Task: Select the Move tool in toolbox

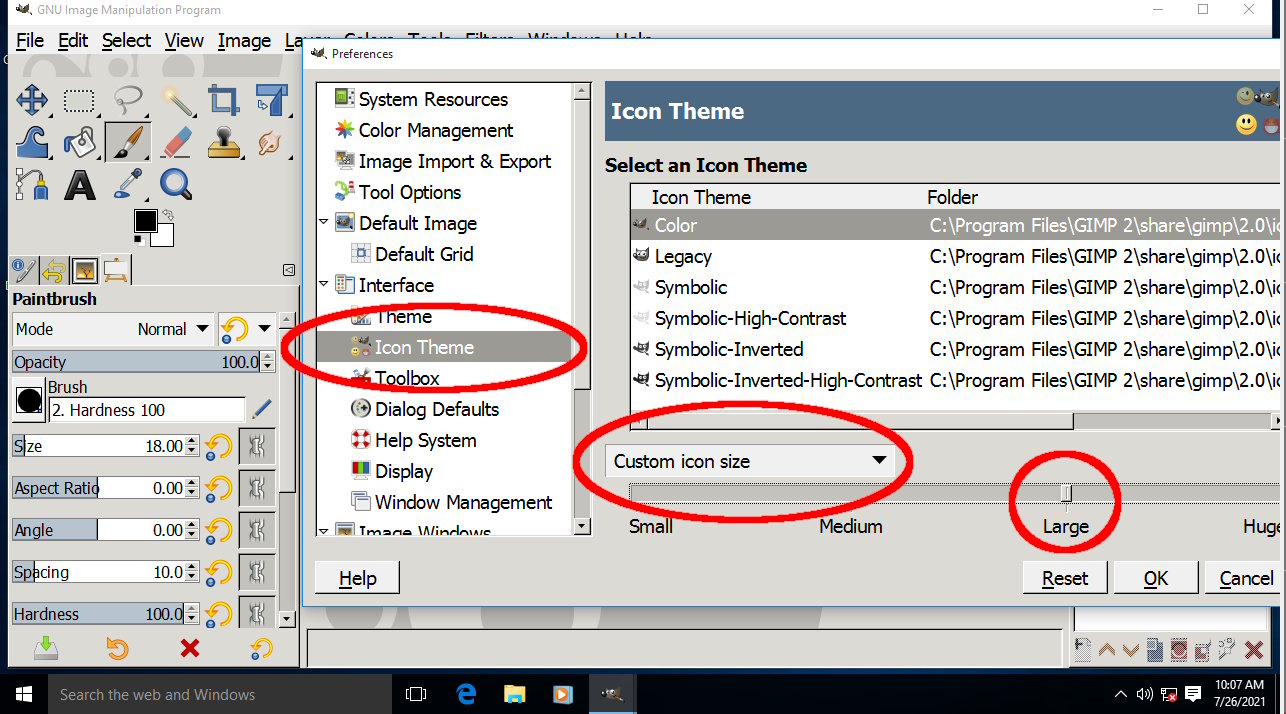Action: 32,100
